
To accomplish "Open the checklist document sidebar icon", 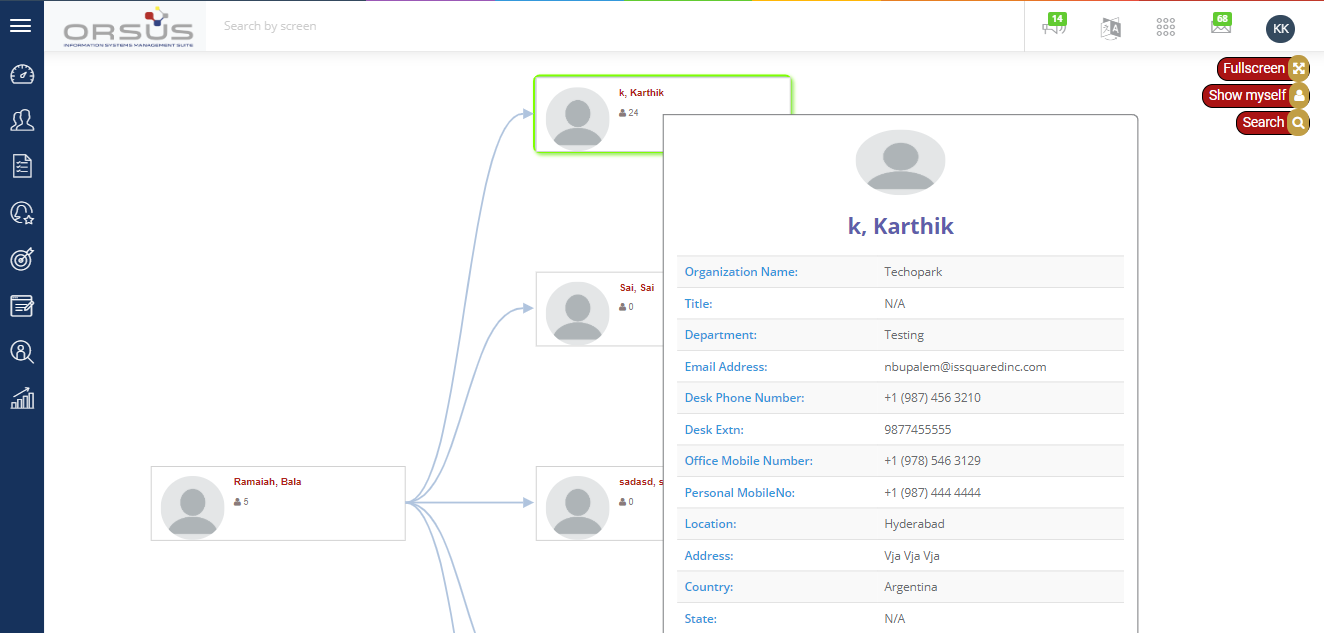I will [x=22, y=166].
